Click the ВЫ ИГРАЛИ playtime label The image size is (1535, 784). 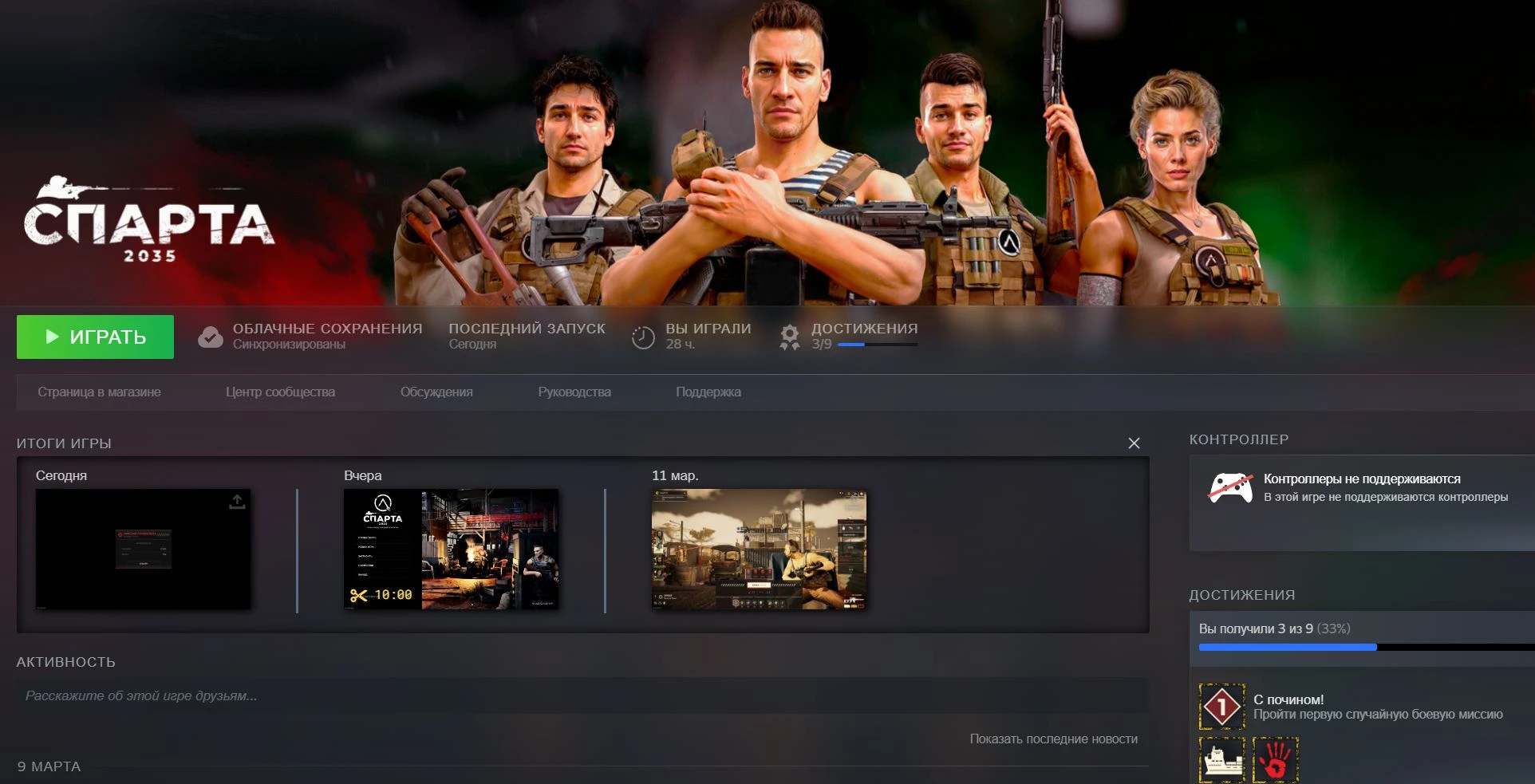(x=708, y=329)
